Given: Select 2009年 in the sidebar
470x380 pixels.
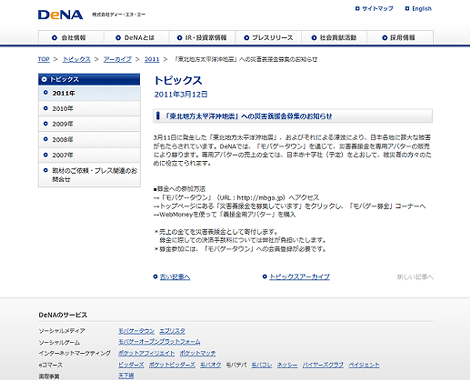Looking at the screenshot, I should (89, 124).
